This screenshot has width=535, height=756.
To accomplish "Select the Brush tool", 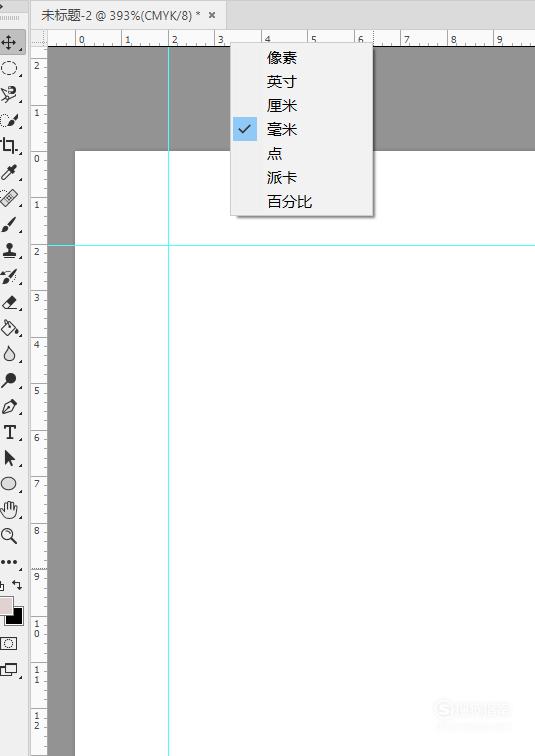I will [9, 224].
